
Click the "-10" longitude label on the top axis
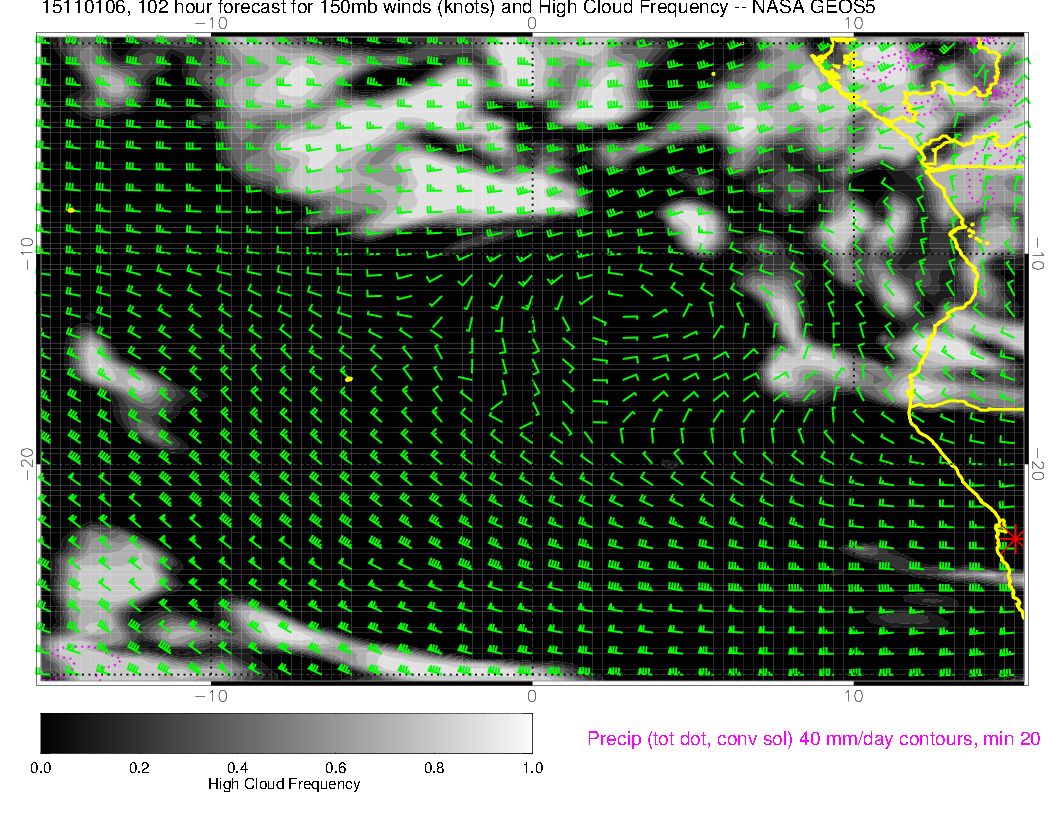(211, 23)
